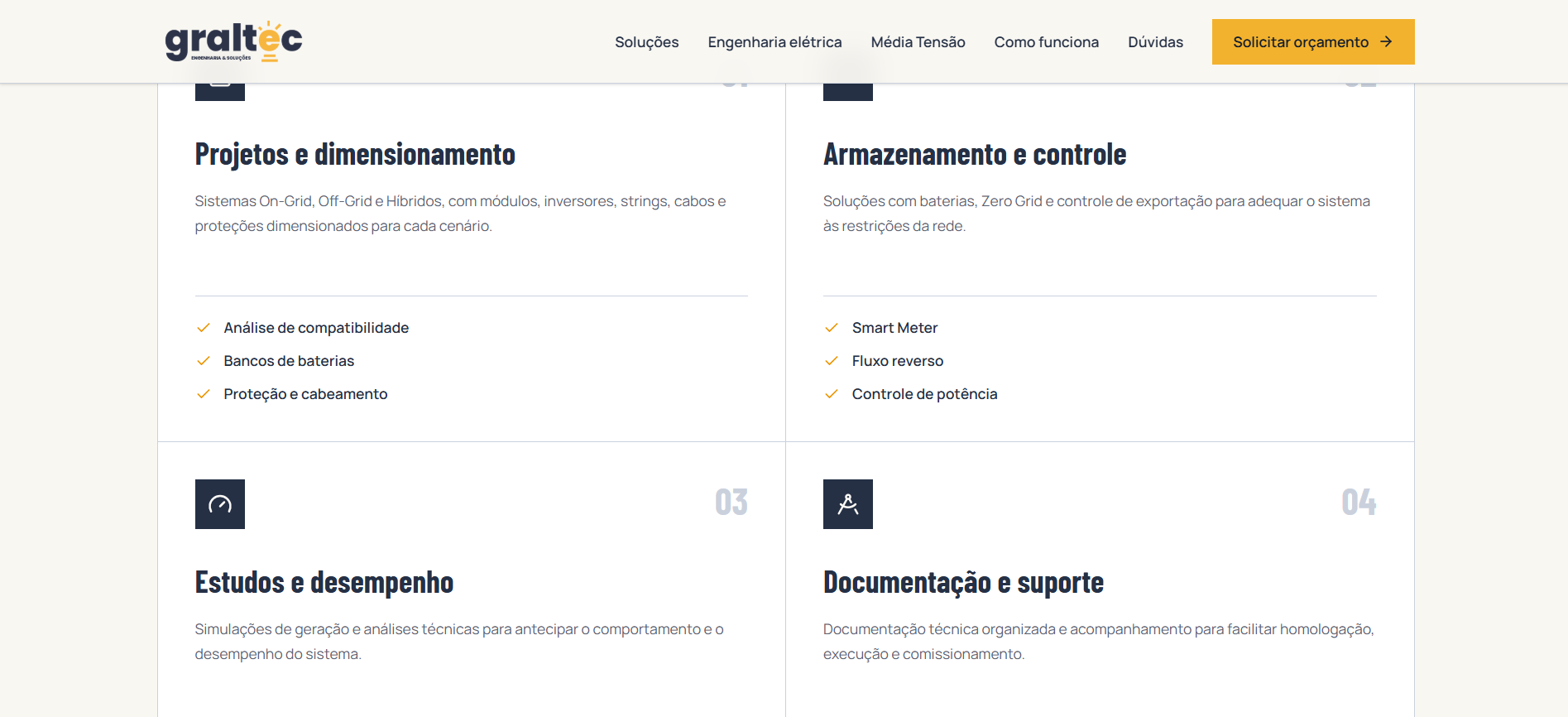Click the checkmark beside Bancos de baterias
The height and width of the screenshot is (717, 1568).
[204, 361]
